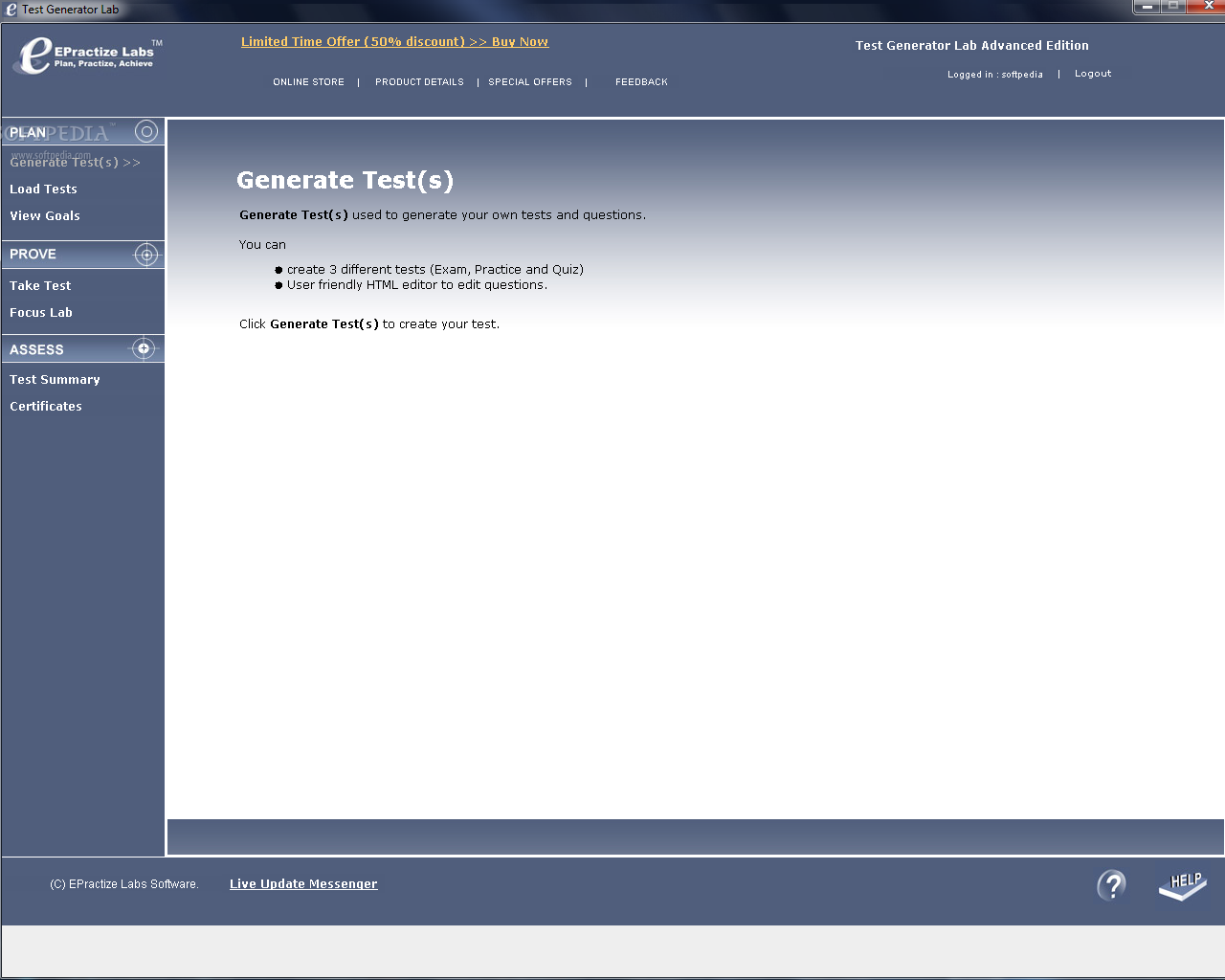The image size is (1225, 980).
Task: Select View Goals in the sidebar
Action: point(45,216)
